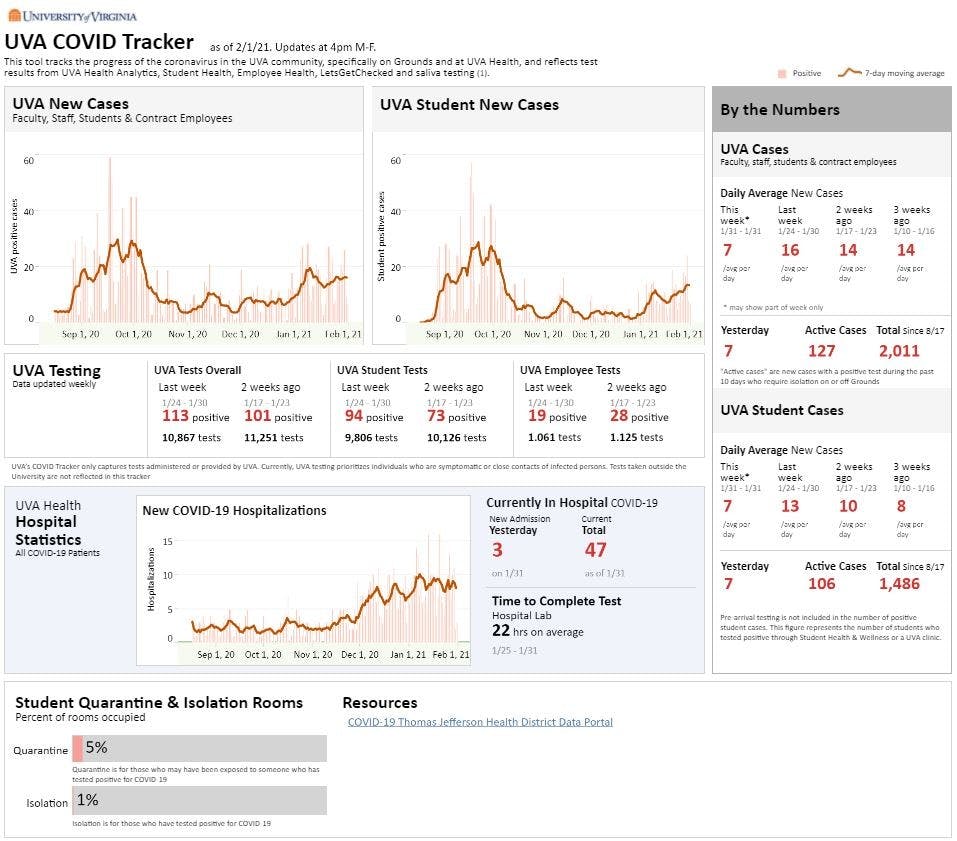Click the UVA Student New Cases chart title
Screen dimensions: 957x841
(469, 104)
